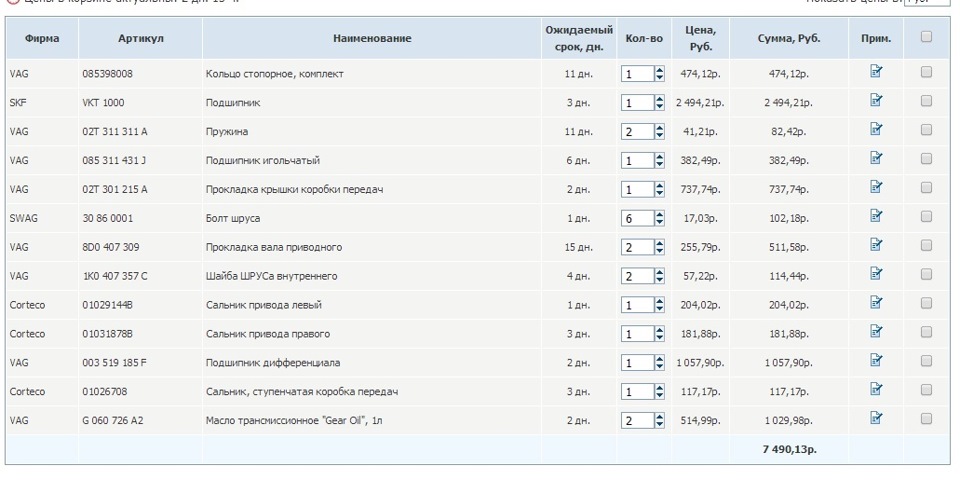Click note icon for Болт шруса row
Image resolution: width=960 pixels, height=480 pixels.
[x=876, y=216]
